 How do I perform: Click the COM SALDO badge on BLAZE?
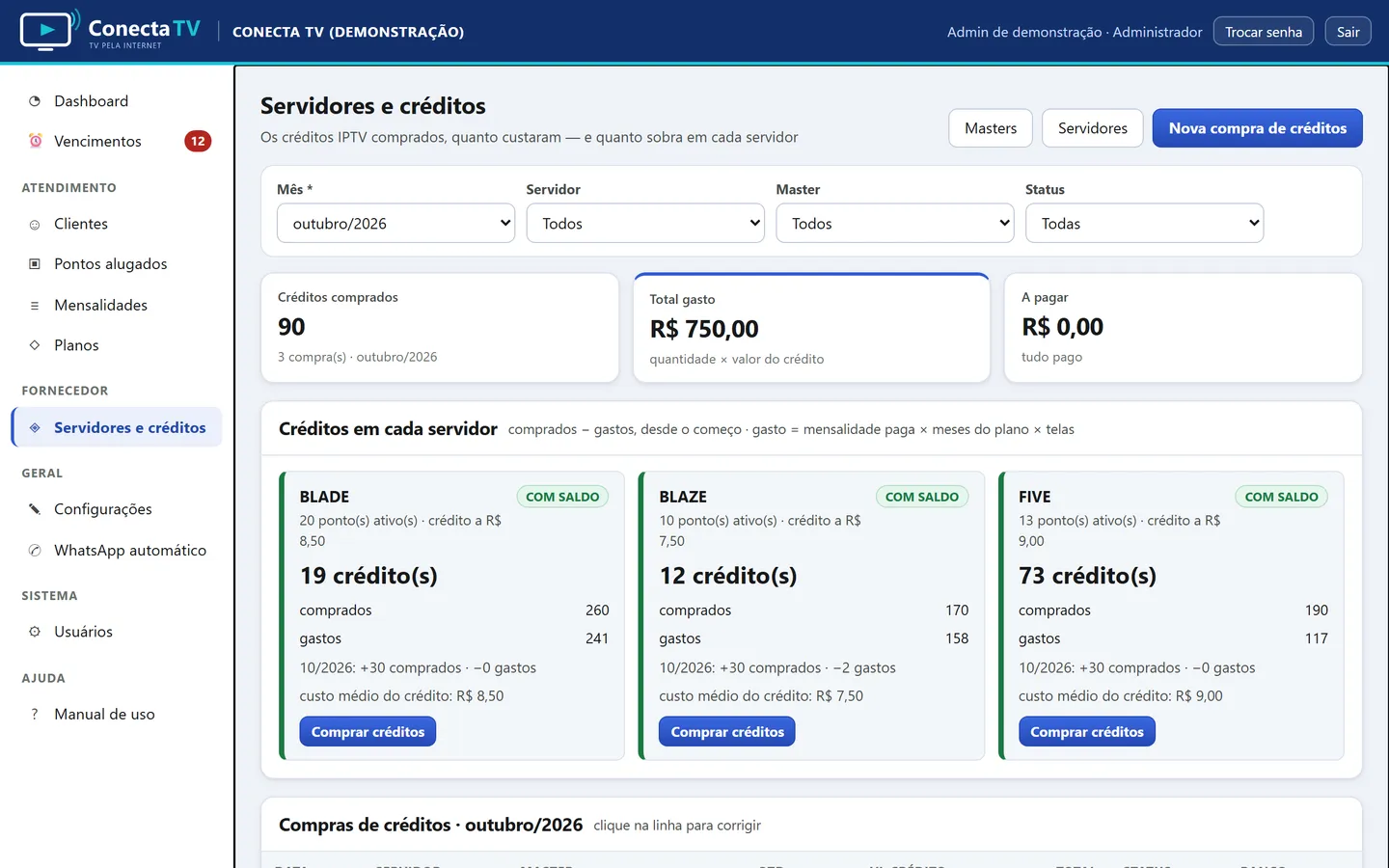pos(922,497)
